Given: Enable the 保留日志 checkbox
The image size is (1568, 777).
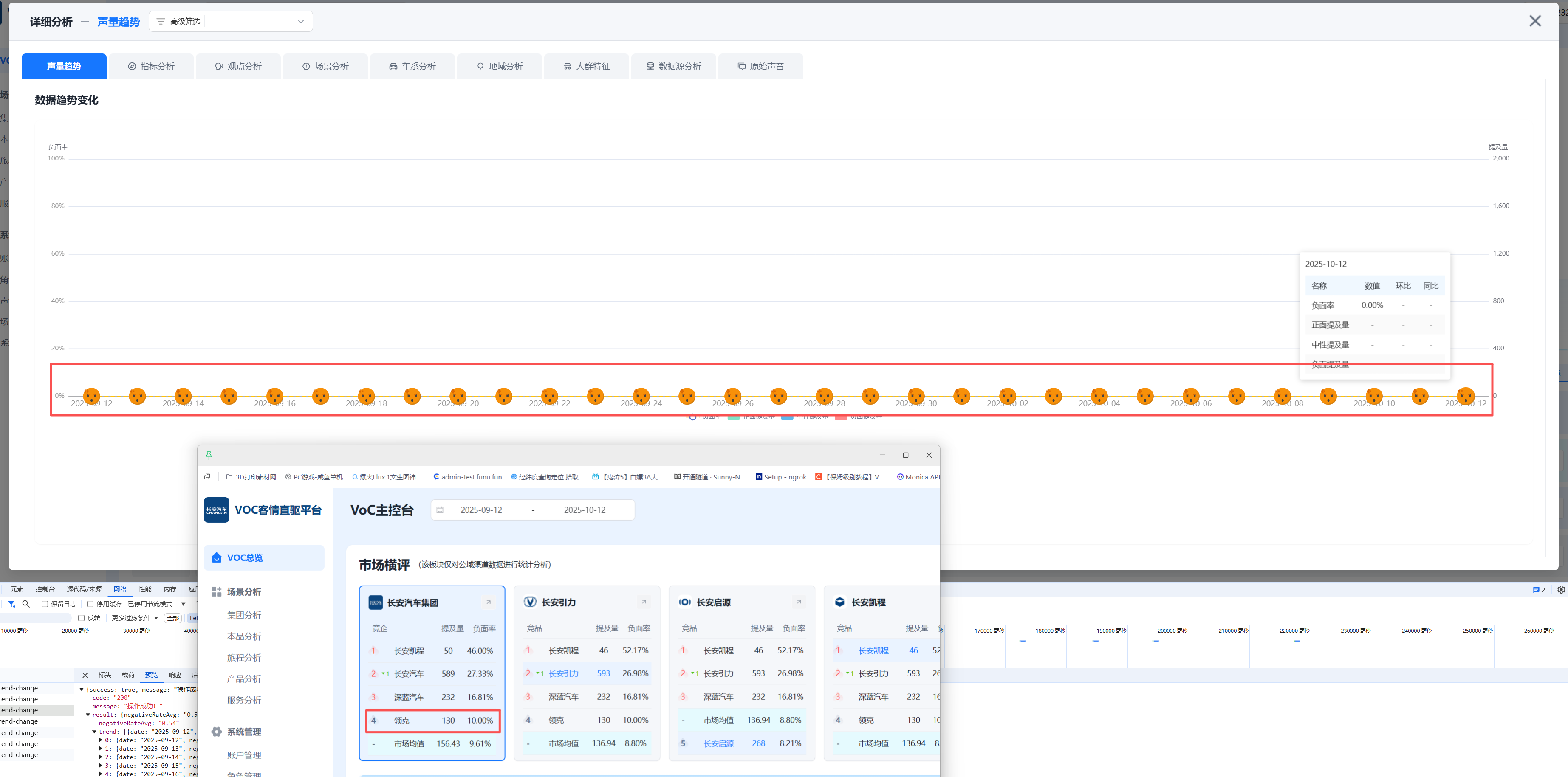Looking at the screenshot, I should pyautogui.click(x=45, y=604).
